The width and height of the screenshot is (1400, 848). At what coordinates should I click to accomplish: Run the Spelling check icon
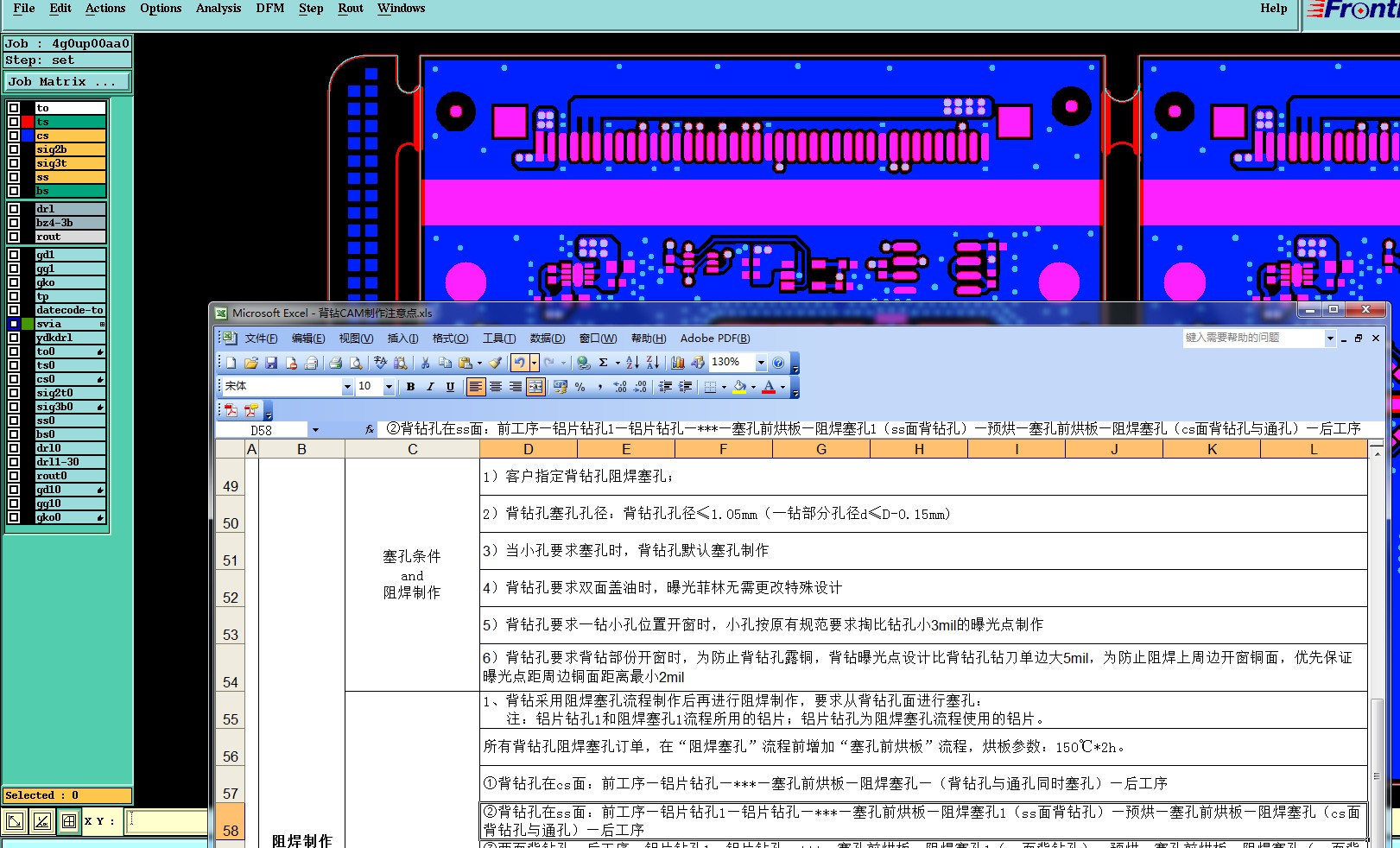[380, 363]
